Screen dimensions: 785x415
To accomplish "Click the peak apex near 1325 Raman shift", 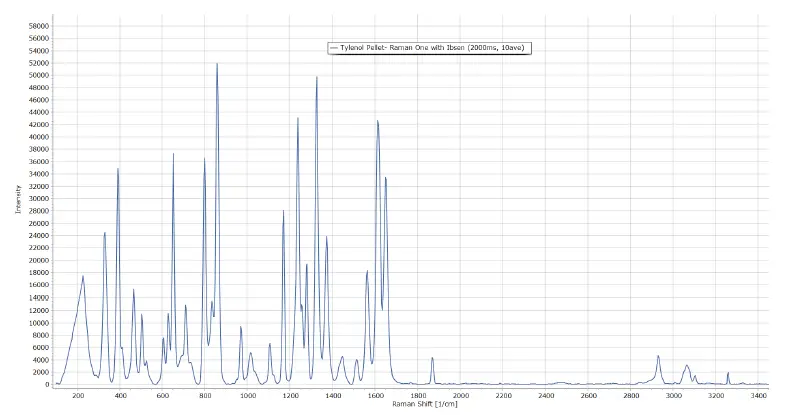I will tap(317, 77).
